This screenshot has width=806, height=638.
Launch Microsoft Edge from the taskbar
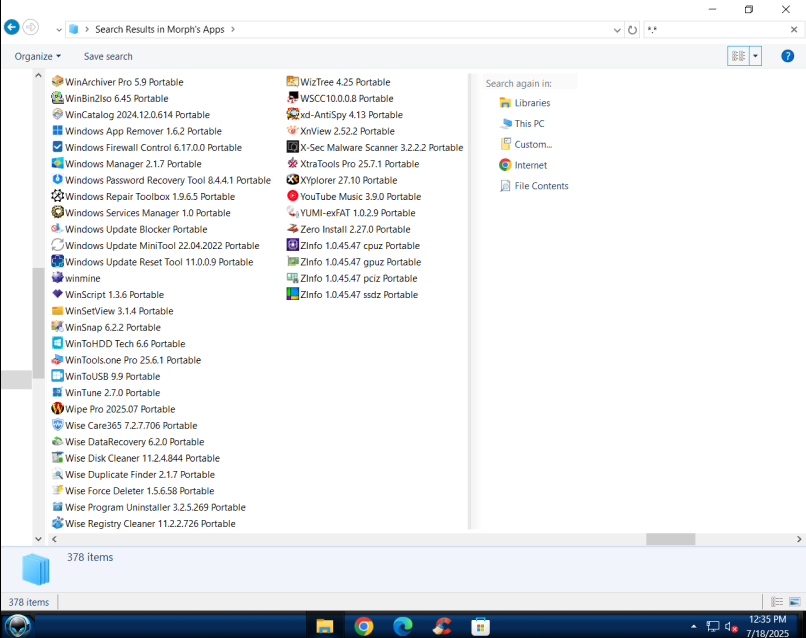402,626
